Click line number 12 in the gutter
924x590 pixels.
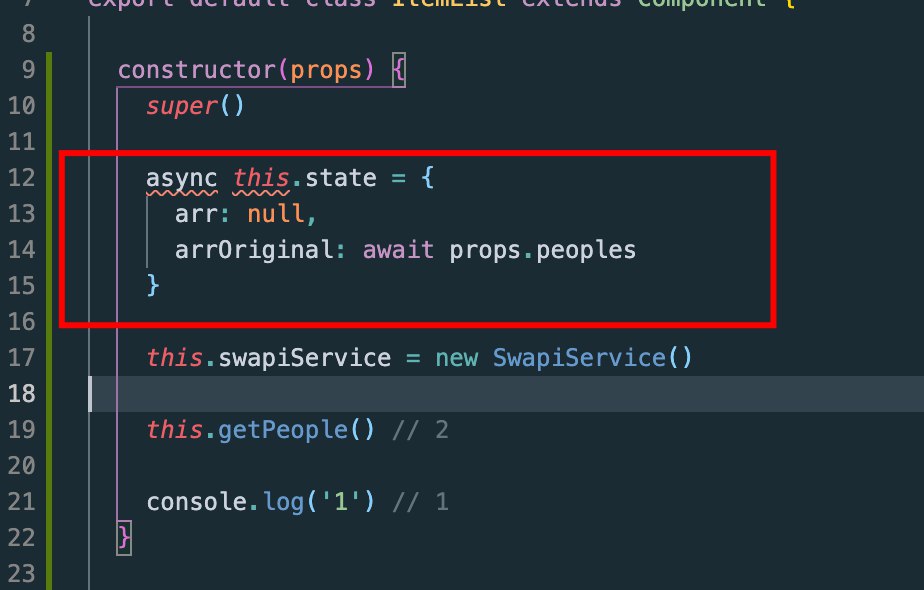(20, 178)
